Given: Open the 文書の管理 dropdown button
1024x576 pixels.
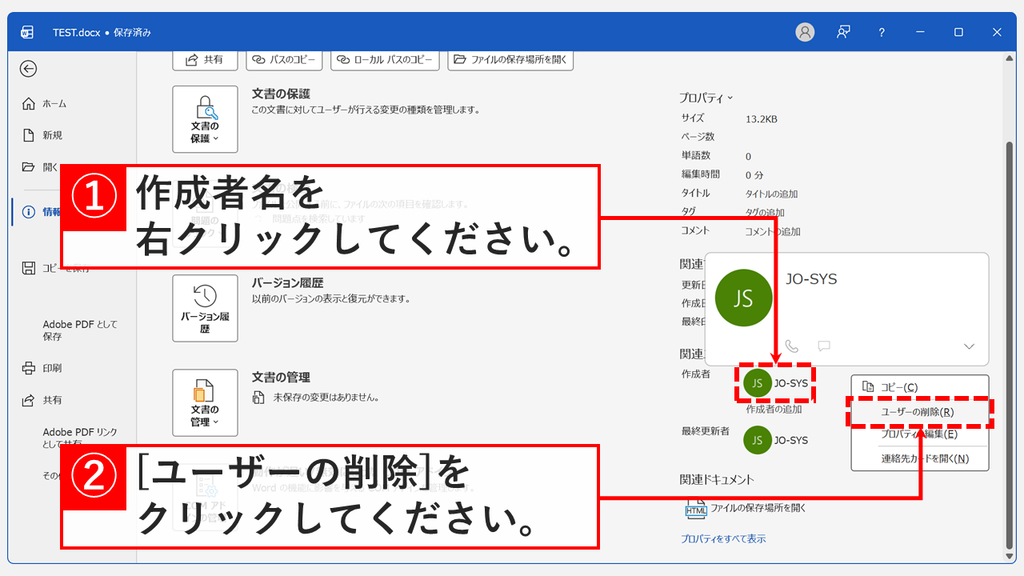Looking at the screenshot, I should 205,403.
